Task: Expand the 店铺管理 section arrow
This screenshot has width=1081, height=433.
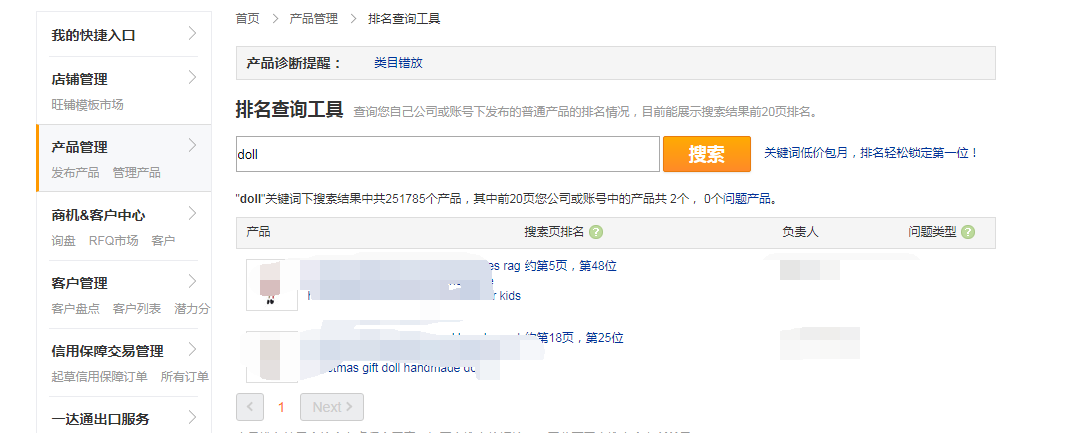Action: (192, 77)
